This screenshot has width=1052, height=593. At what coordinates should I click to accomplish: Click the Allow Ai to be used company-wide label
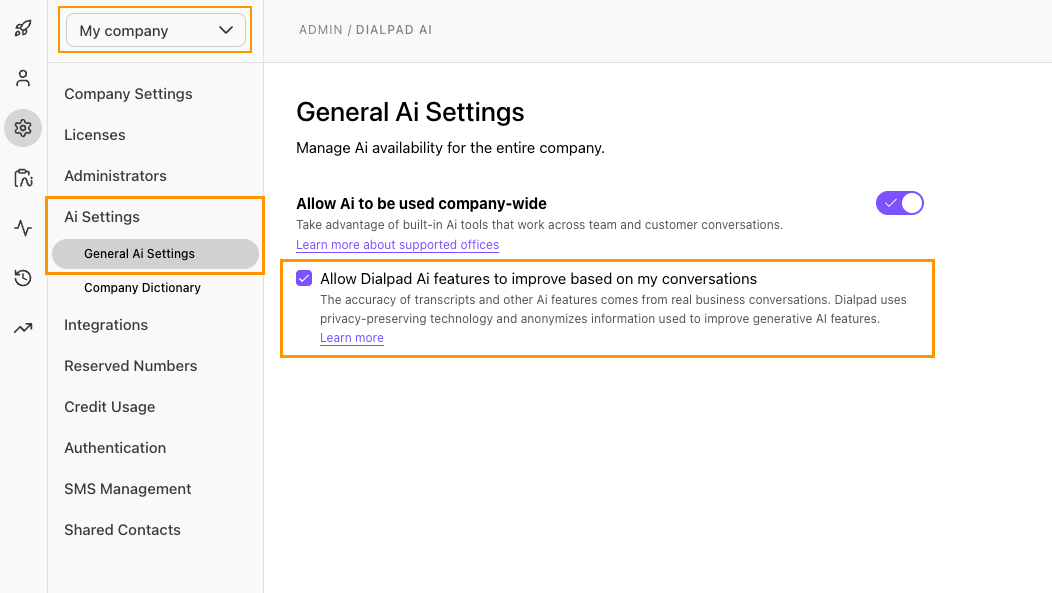421,203
